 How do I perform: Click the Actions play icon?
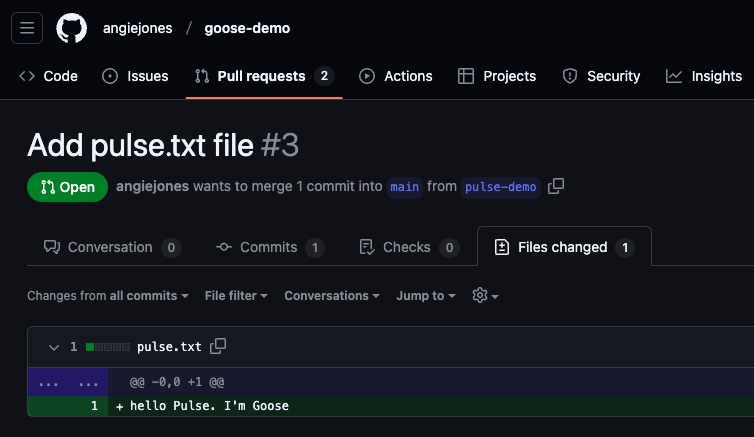(367, 76)
